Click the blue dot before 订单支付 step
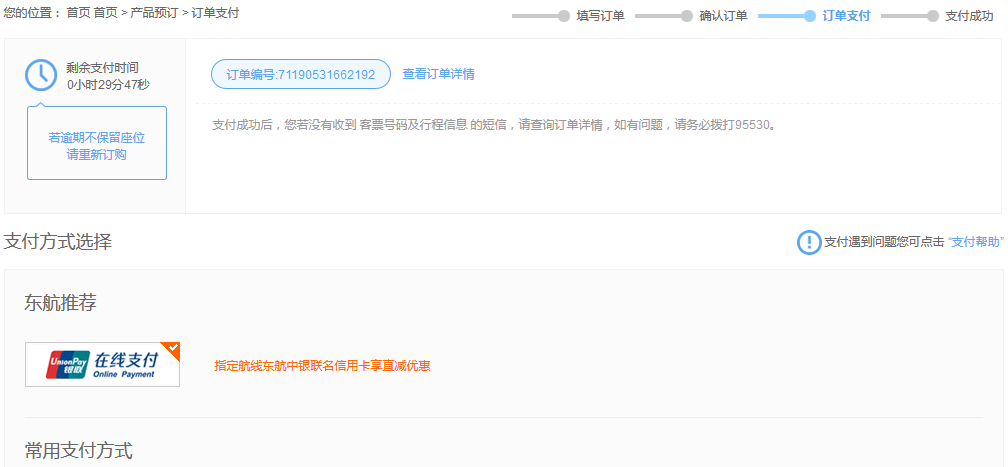Viewport: 1008px width, 467px height. [810, 16]
